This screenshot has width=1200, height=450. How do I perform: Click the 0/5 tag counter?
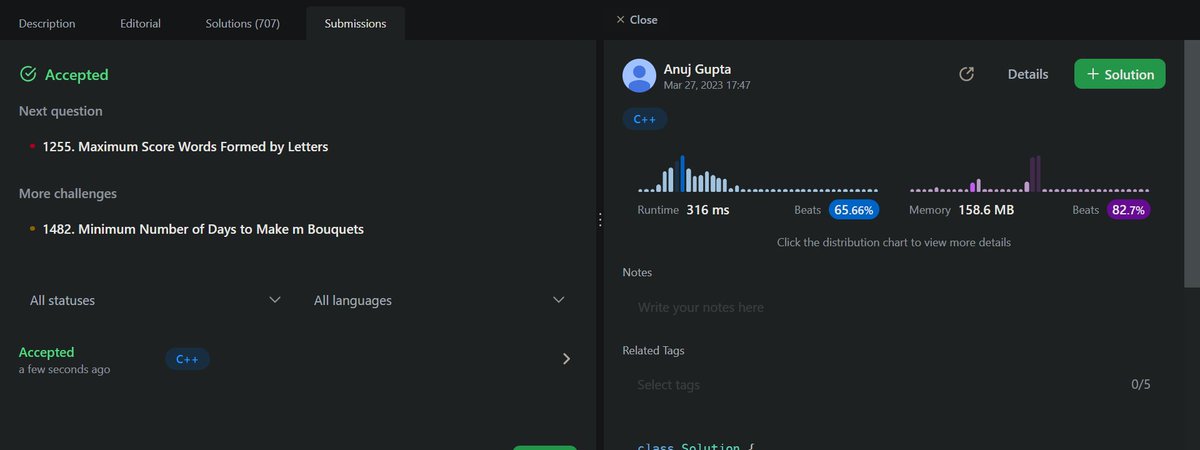coord(1141,385)
